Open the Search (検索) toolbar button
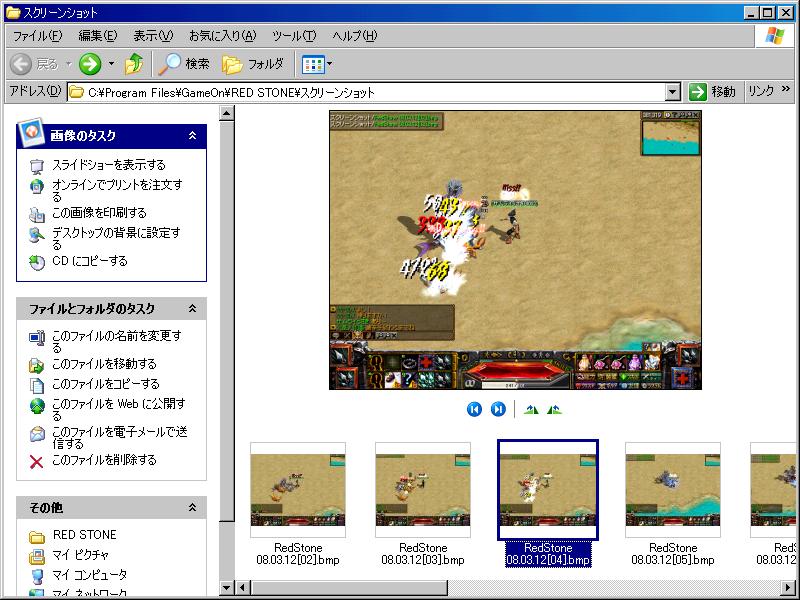This screenshot has height=600, width=800. (185, 64)
